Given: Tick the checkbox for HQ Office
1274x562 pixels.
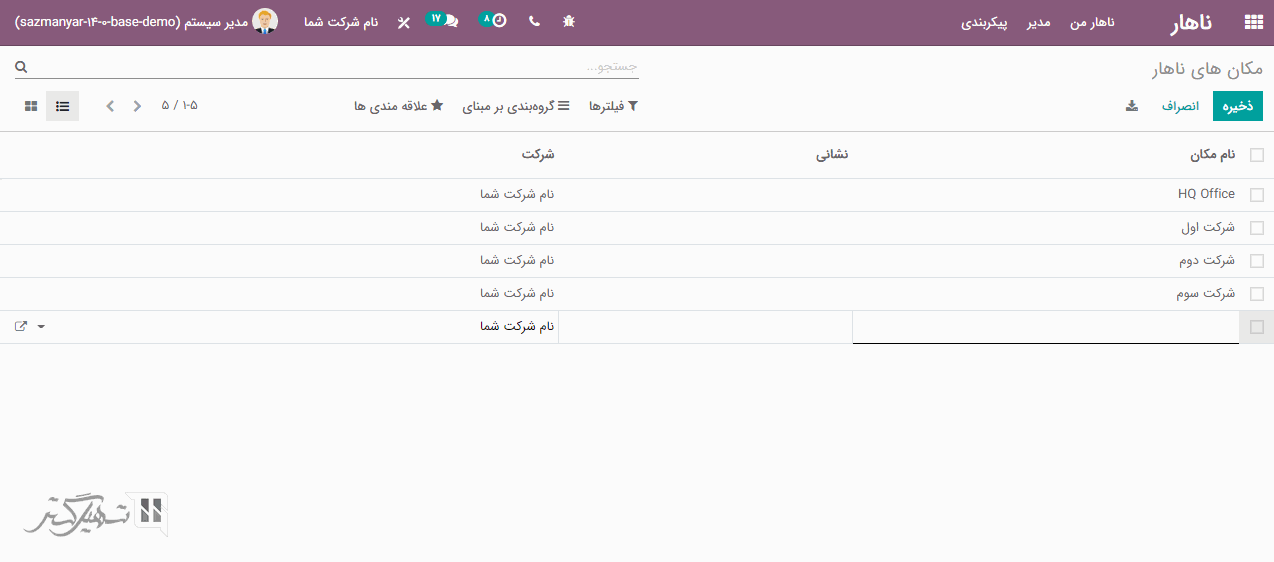Looking at the screenshot, I should point(1256,195).
